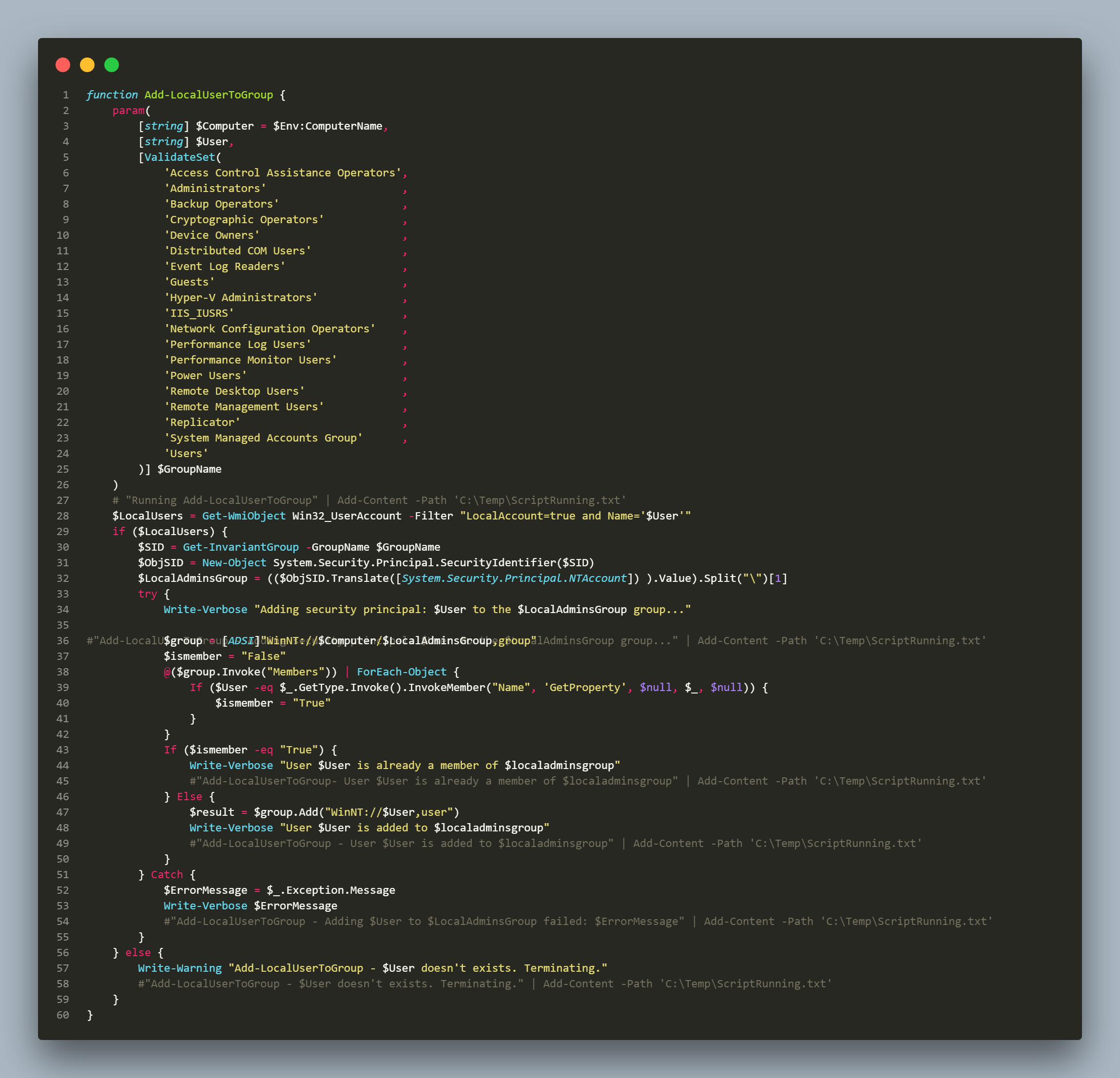Click the param keyword on line 2

click(128, 110)
